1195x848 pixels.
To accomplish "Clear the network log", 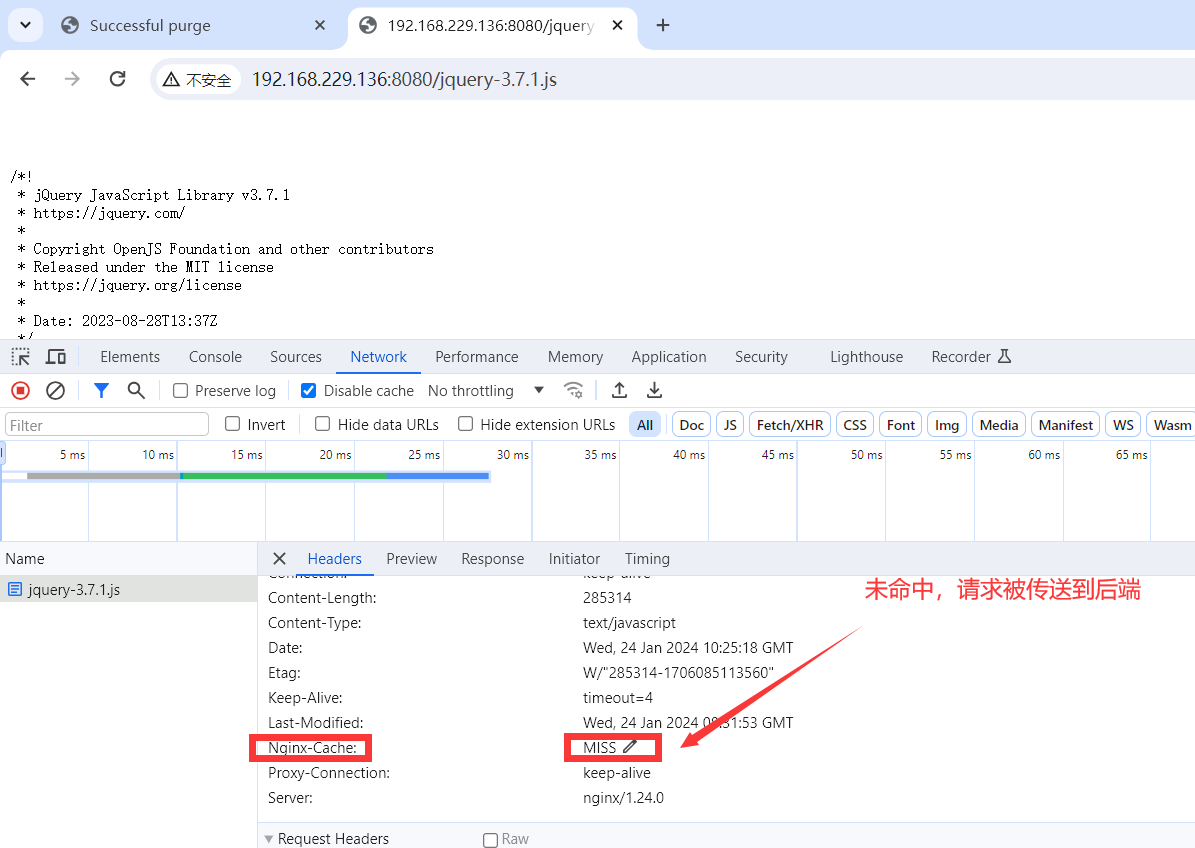I will (56, 391).
